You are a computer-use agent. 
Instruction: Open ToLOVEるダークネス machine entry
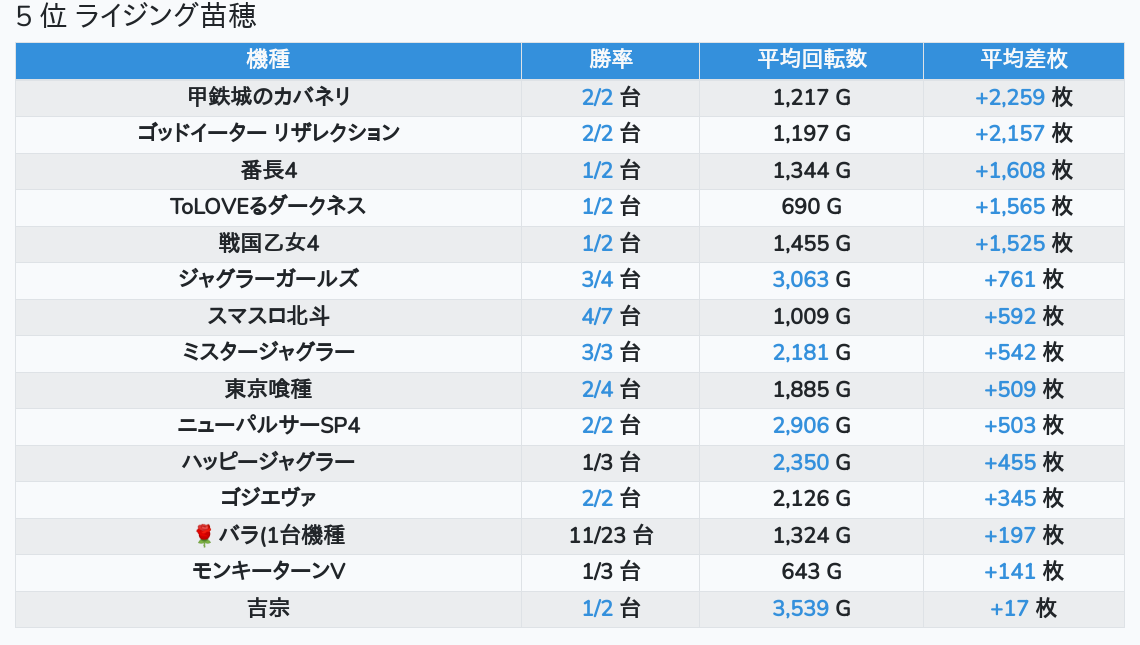[268, 206]
